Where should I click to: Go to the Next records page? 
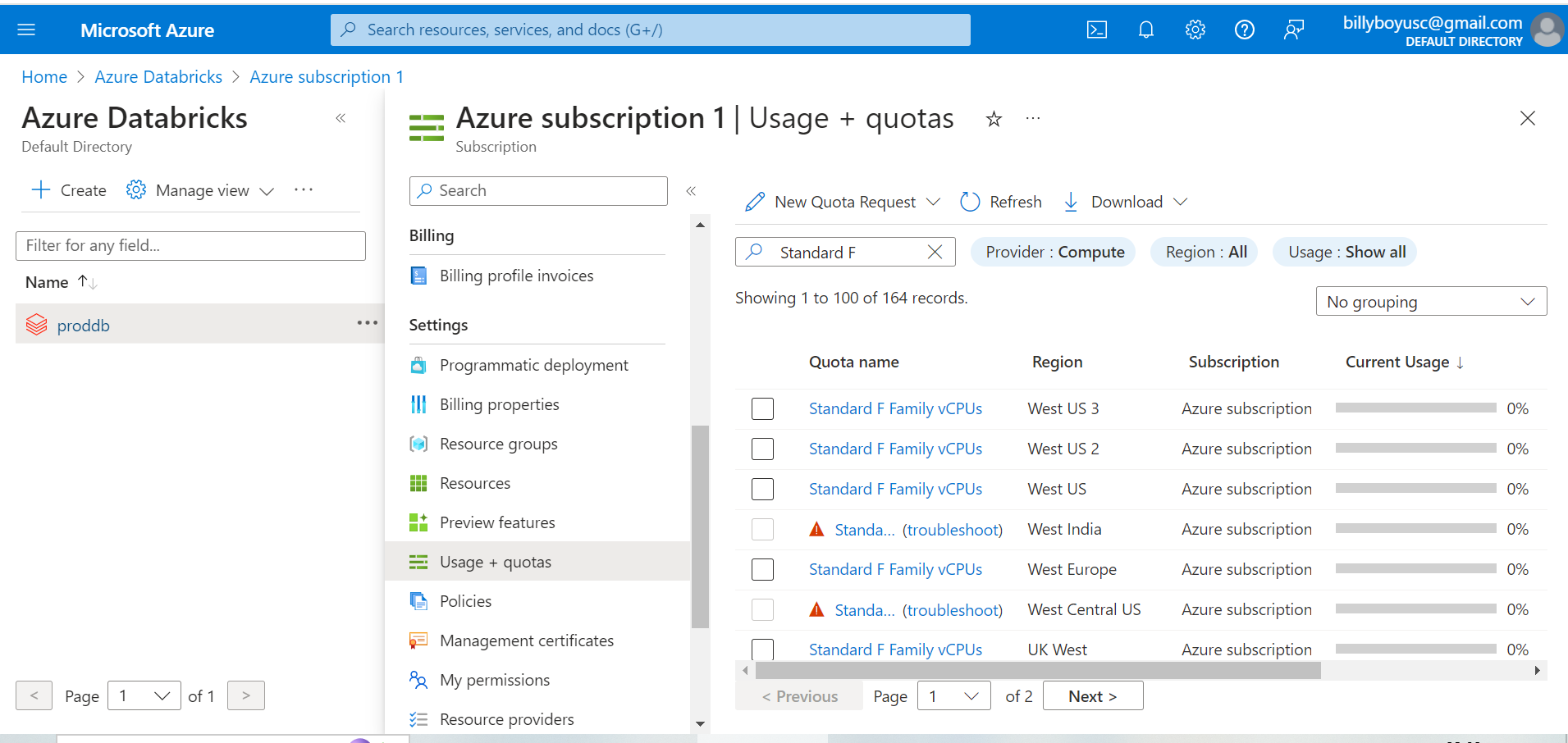(1092, 696)
